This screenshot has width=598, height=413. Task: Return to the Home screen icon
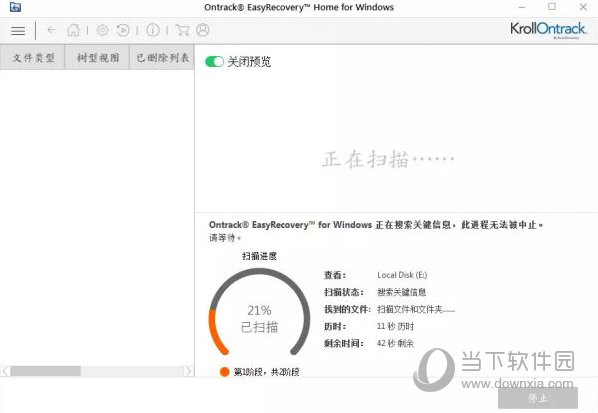coord(73,30)
